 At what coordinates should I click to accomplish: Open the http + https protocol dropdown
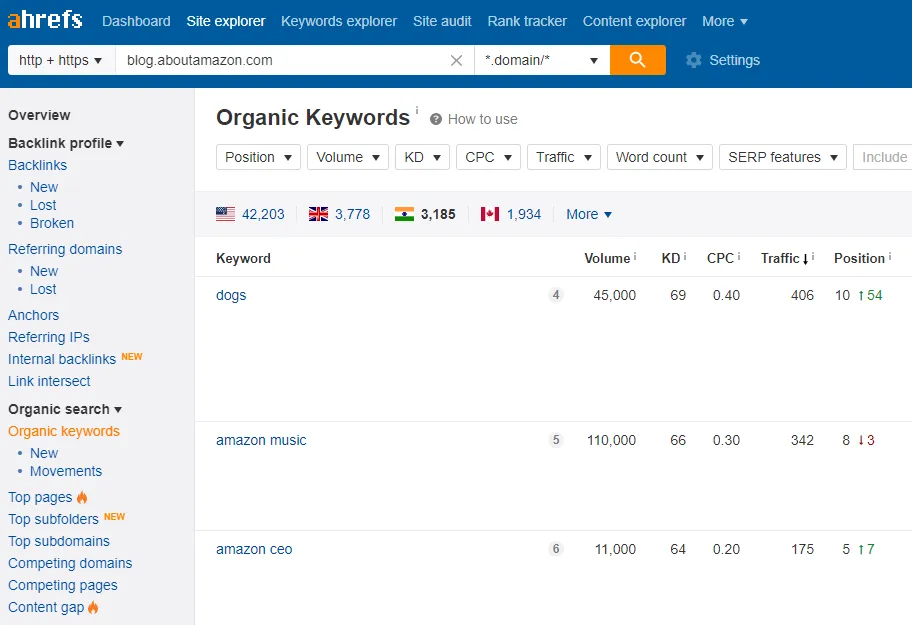(x=61, y=60)
